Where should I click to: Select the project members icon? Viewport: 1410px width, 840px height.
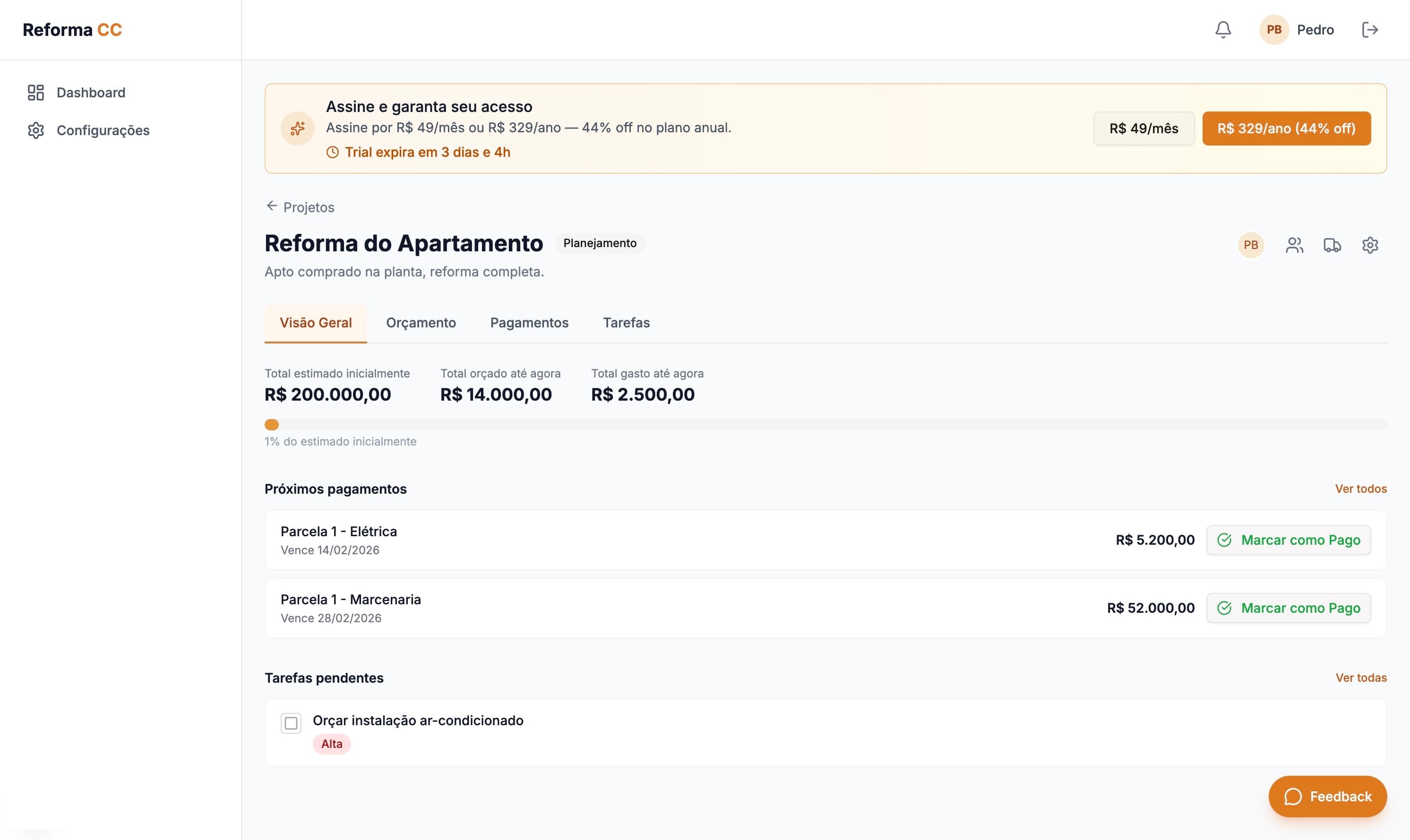(1295, 245)
